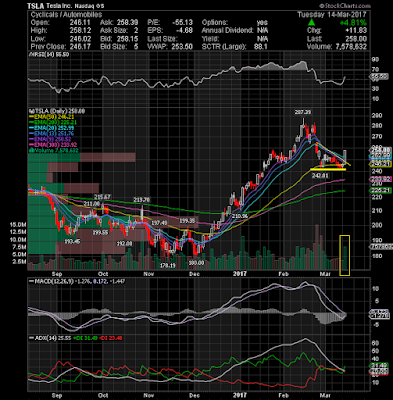Click the EPS value "-4.68"
Image resolution: width=393 pixels, height=400 pixels.
(x=184, y=31)
